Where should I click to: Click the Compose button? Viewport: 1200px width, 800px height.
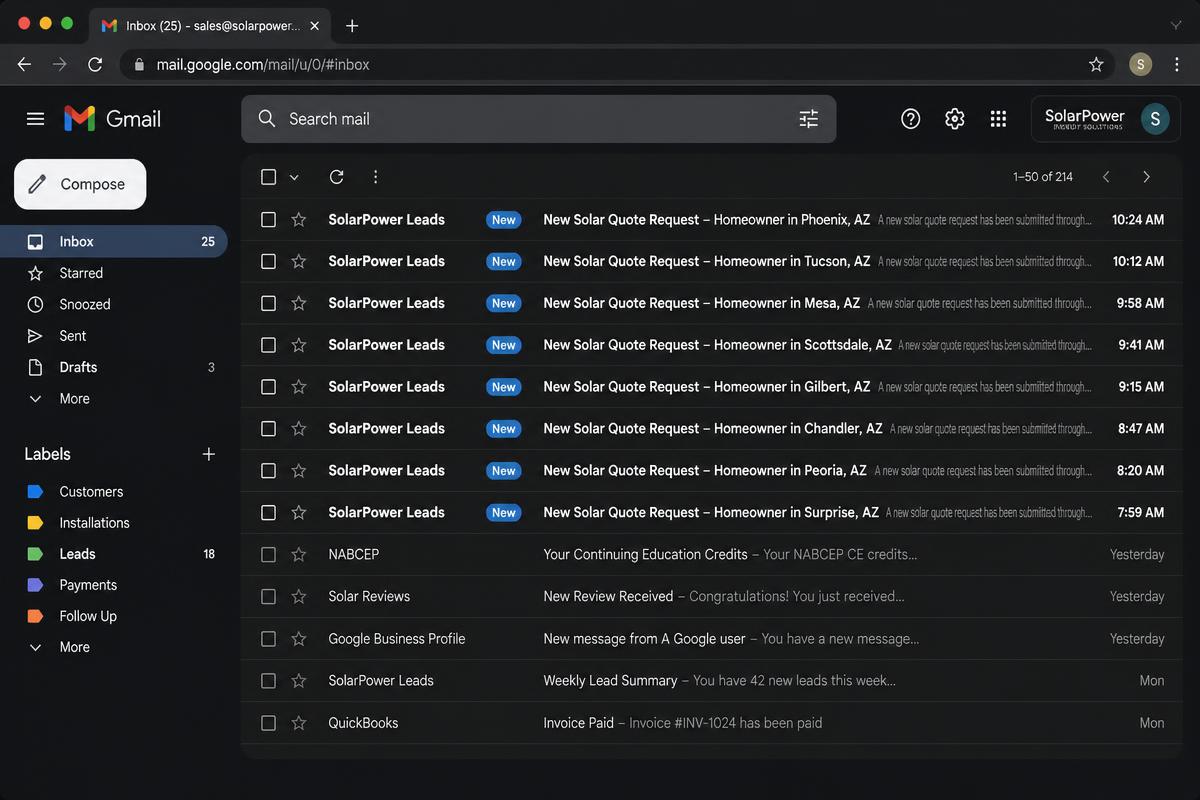click(80, 184)
